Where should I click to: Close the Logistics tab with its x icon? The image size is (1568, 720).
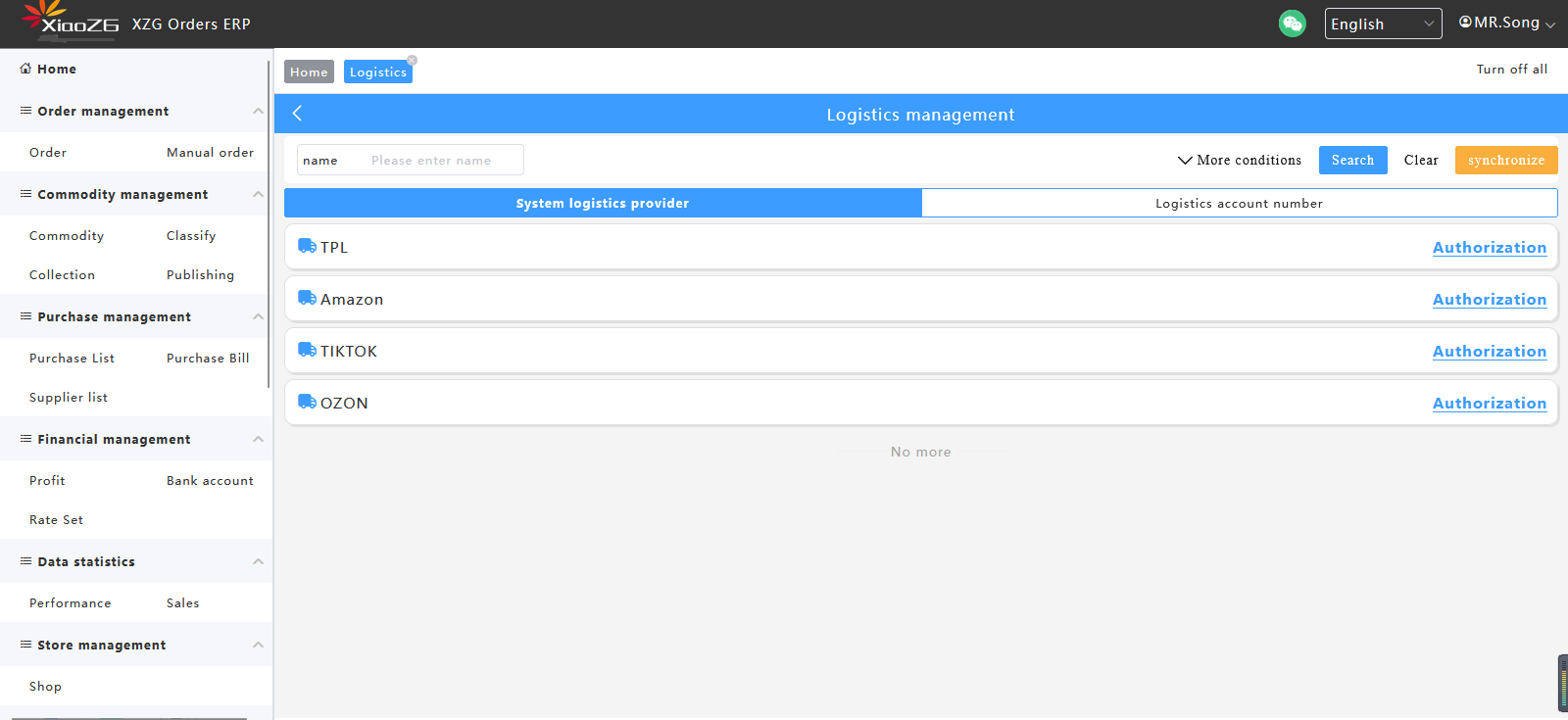[x=413, y=61]
